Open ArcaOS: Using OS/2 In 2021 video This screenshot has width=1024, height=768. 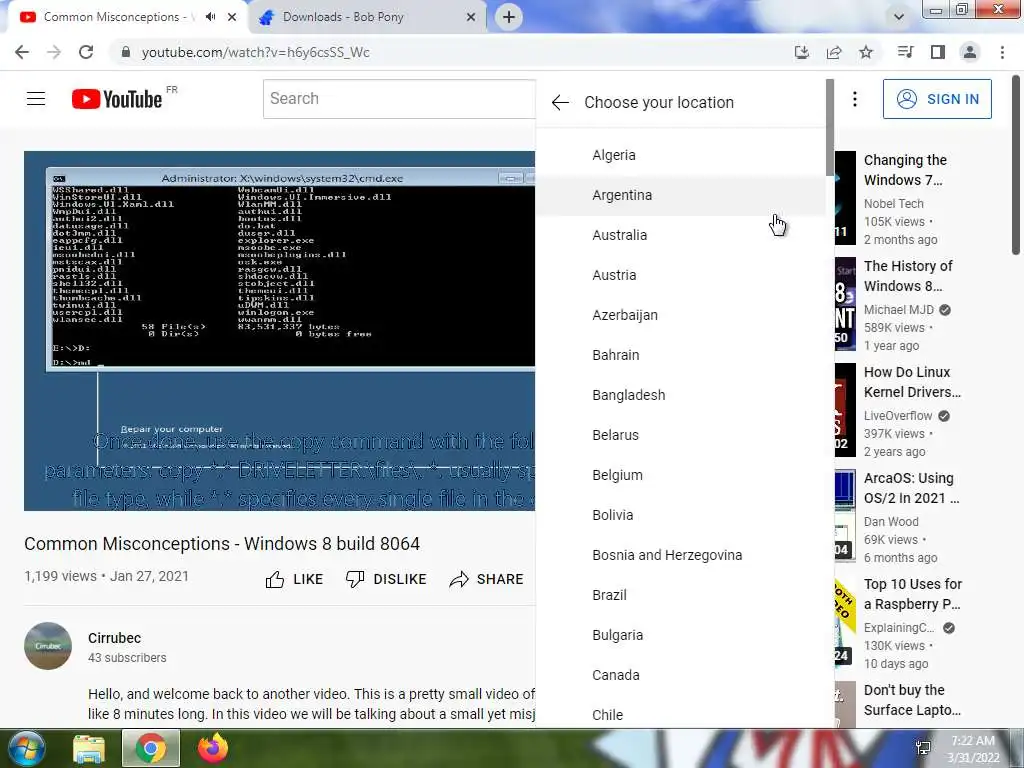coord(912,488)
